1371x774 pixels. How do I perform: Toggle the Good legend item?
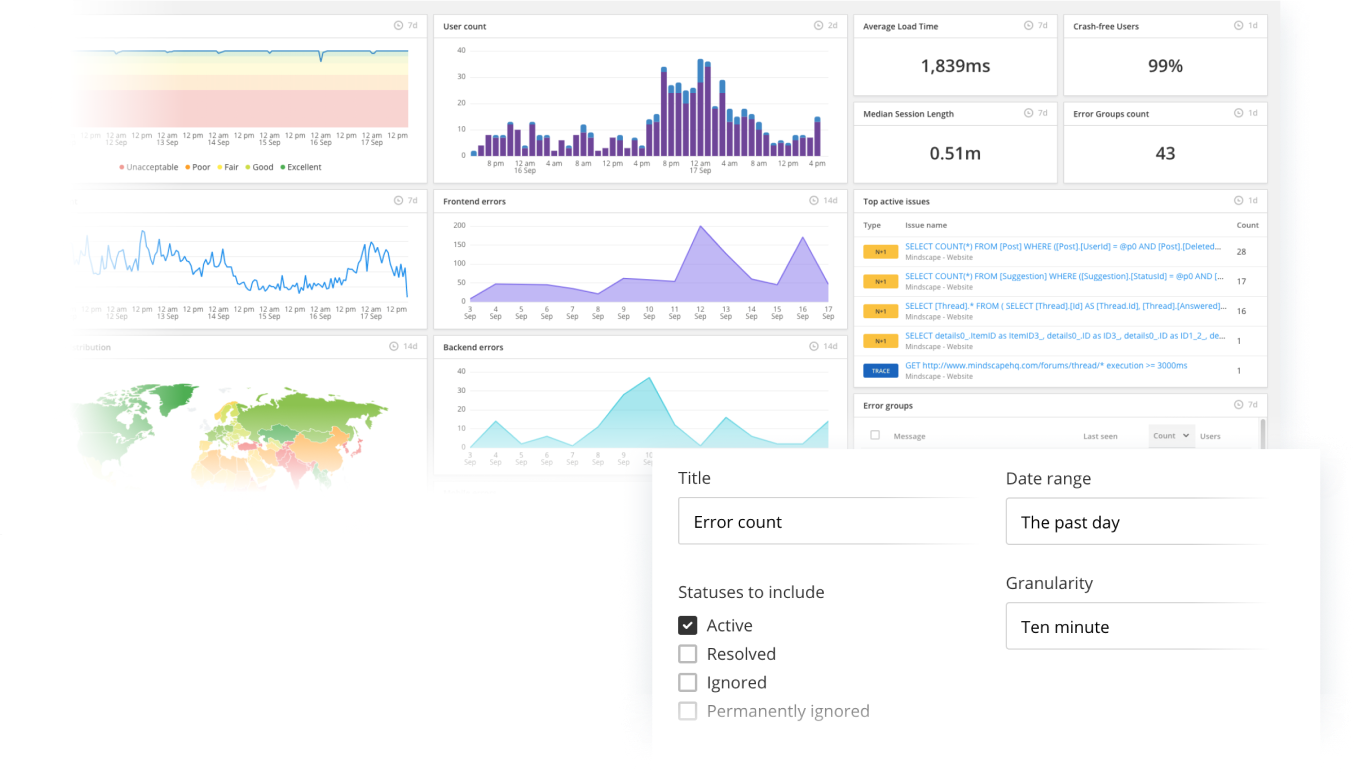259,167
